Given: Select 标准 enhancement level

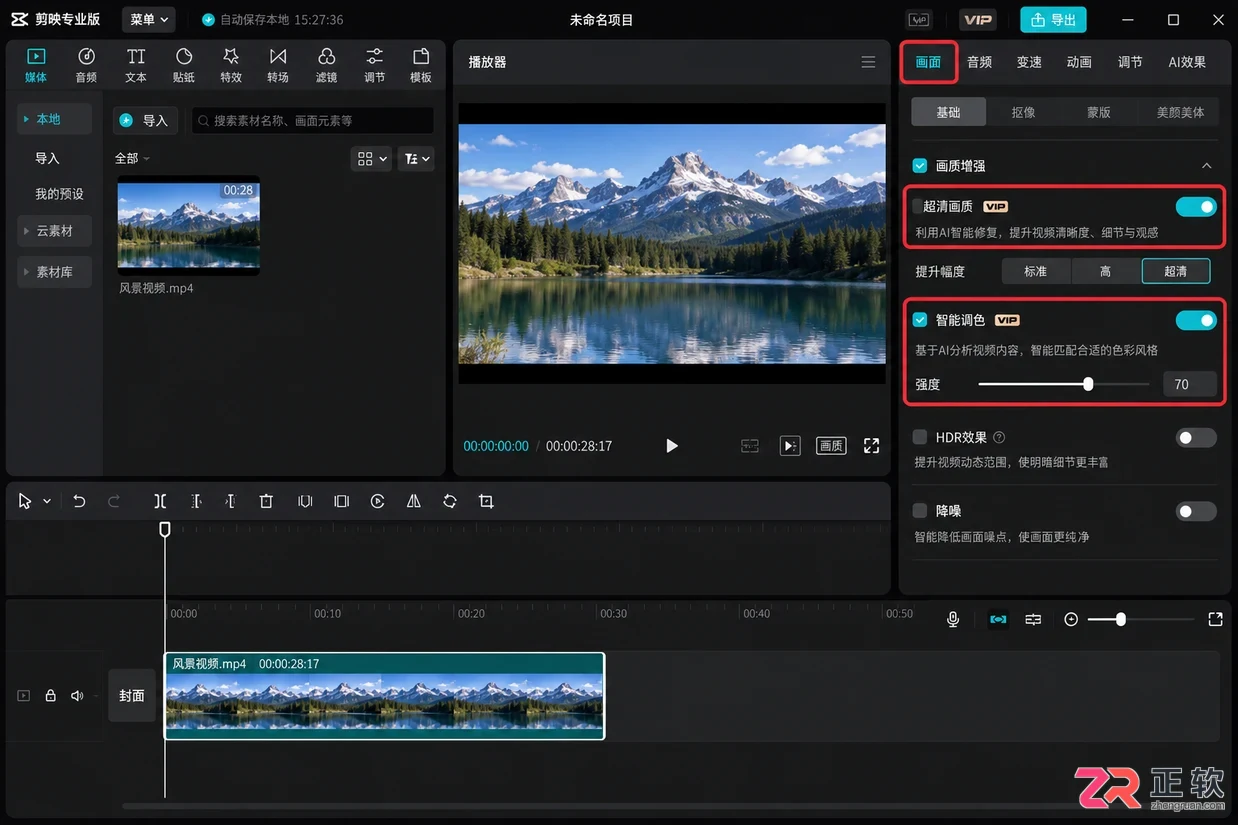Looking at the screenshot, I should pyautogui.click(x=1035, y=271).
